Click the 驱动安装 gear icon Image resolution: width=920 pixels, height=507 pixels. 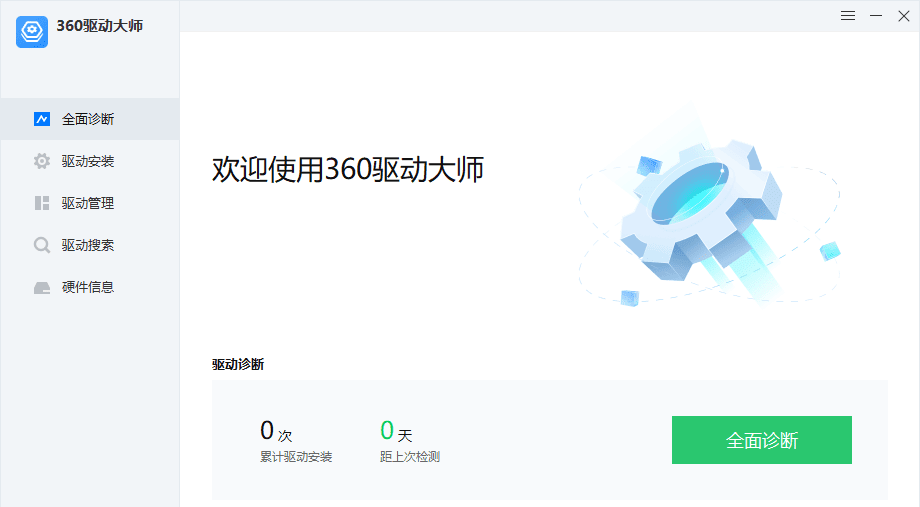pyautogui.click(x=42, y=161)
